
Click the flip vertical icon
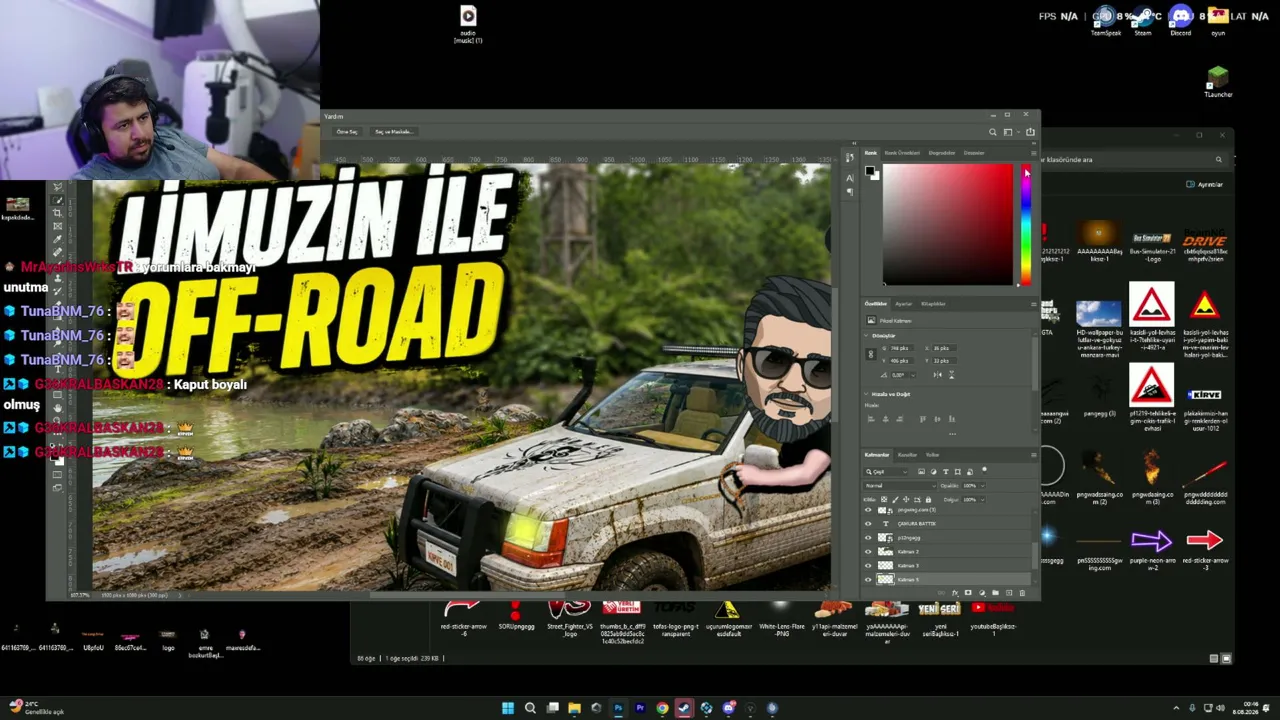coord(951,375)
